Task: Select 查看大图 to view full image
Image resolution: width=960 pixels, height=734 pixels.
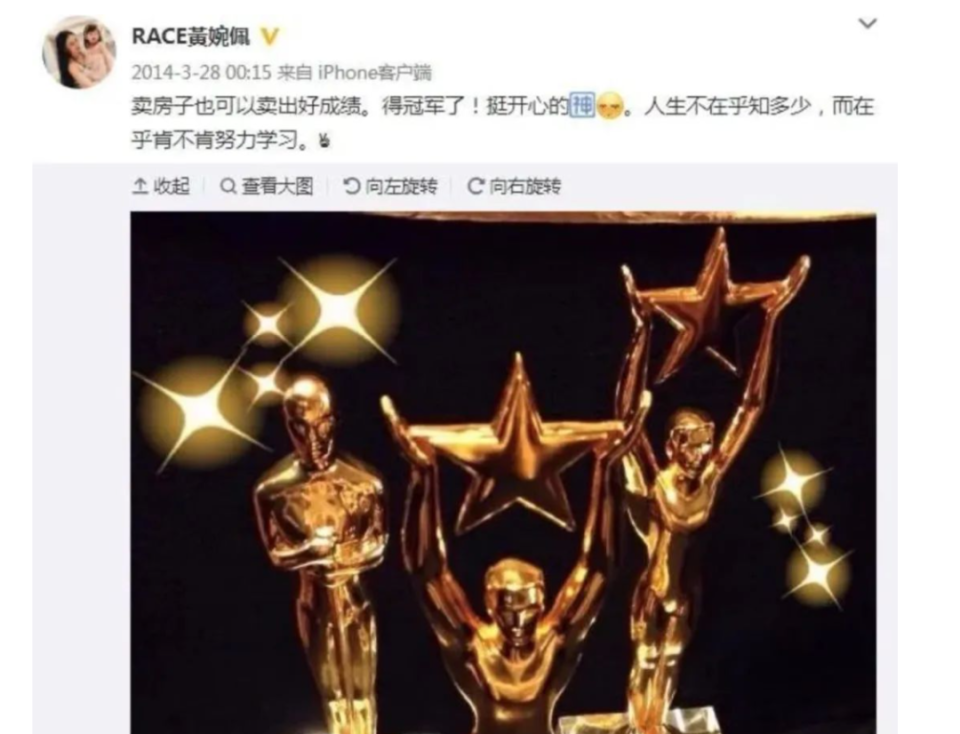Action: [277, 186]
